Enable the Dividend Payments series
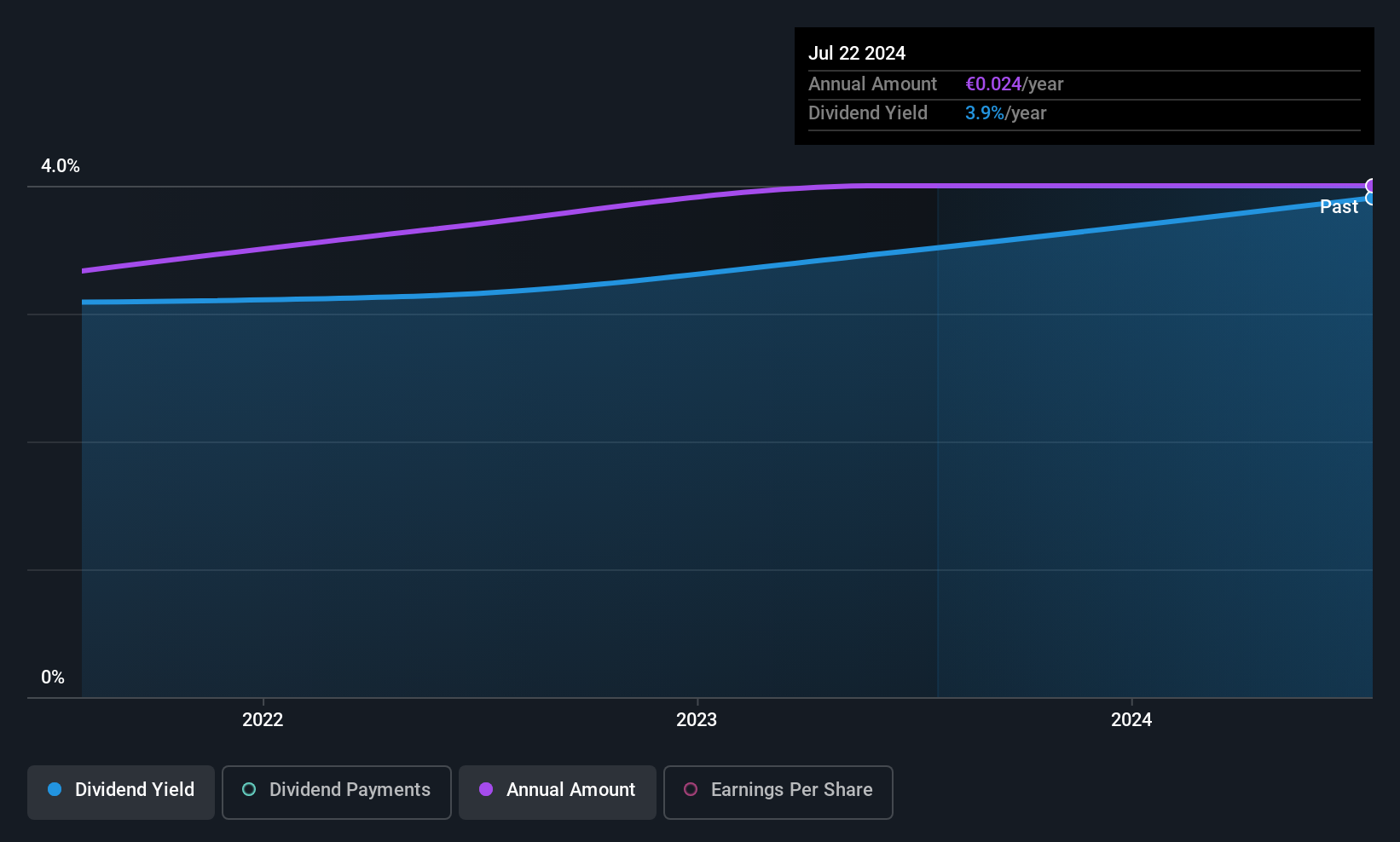 click(336, 792)
